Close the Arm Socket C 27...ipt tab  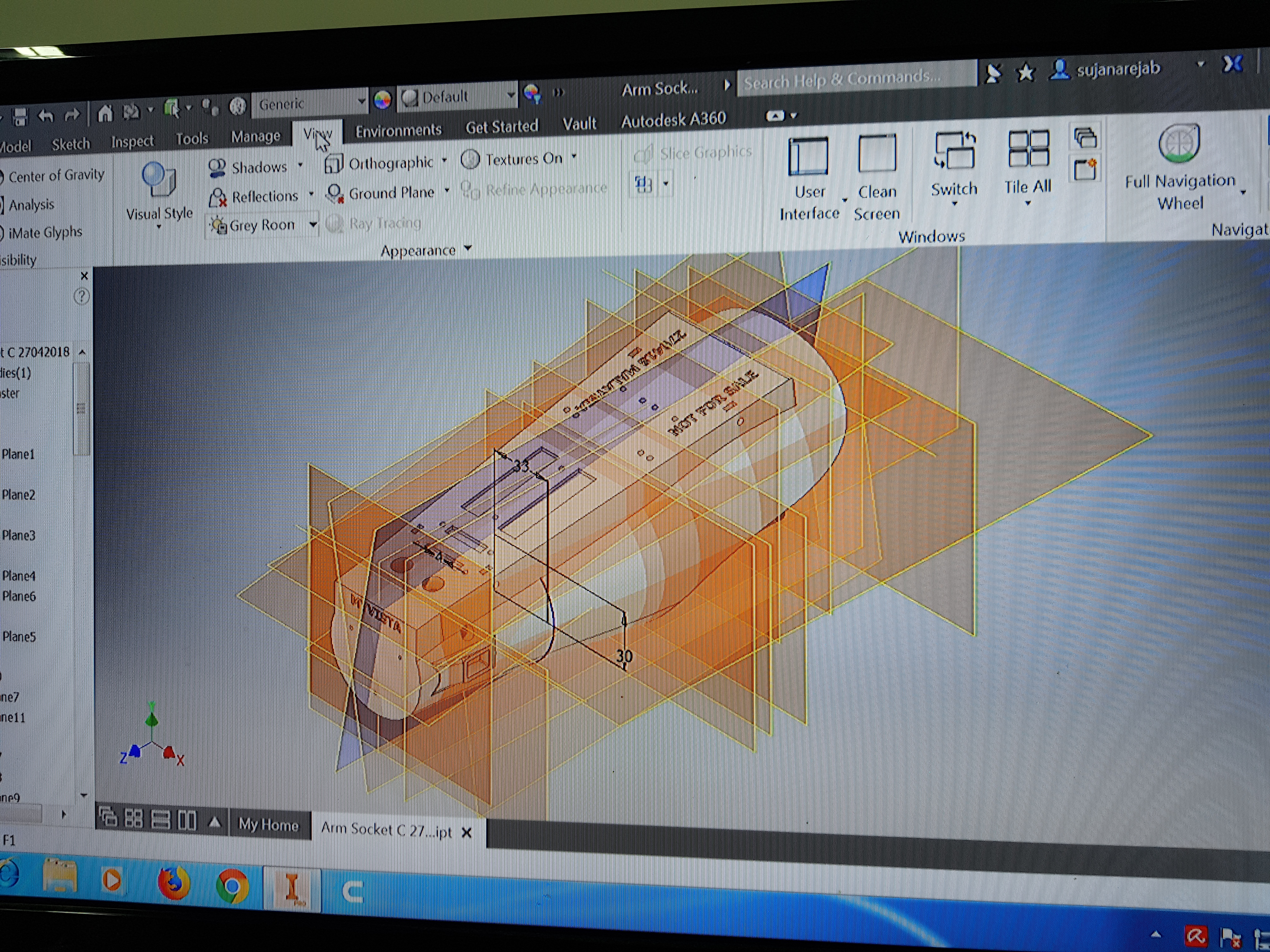click(467, 832)
